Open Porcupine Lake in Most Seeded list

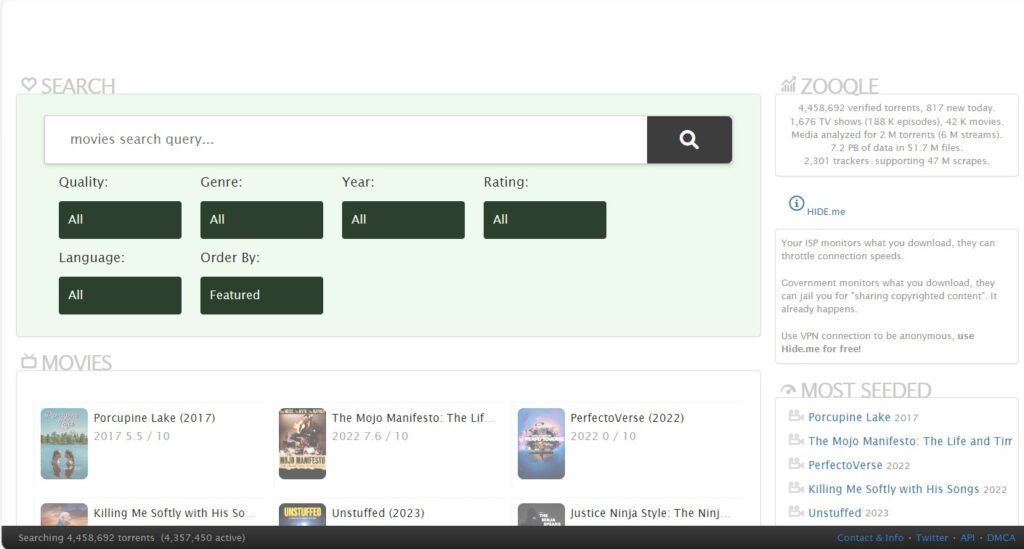point(849,417)
